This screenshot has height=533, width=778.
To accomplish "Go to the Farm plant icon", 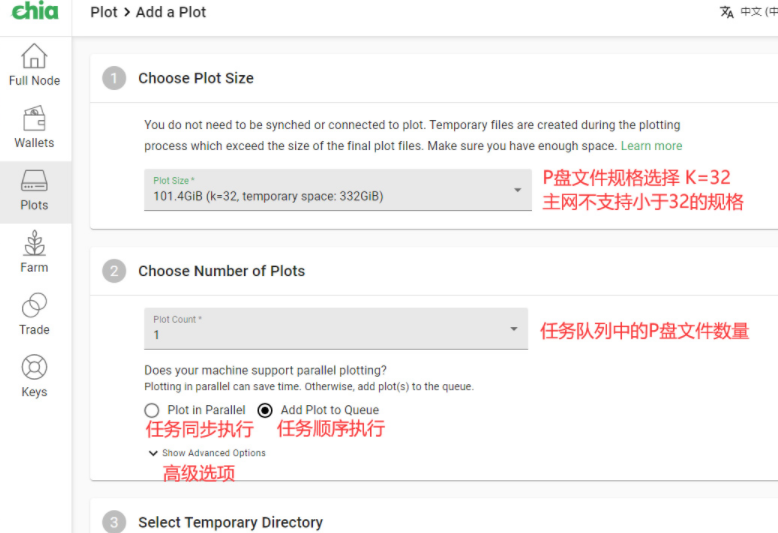I will 34,244.
